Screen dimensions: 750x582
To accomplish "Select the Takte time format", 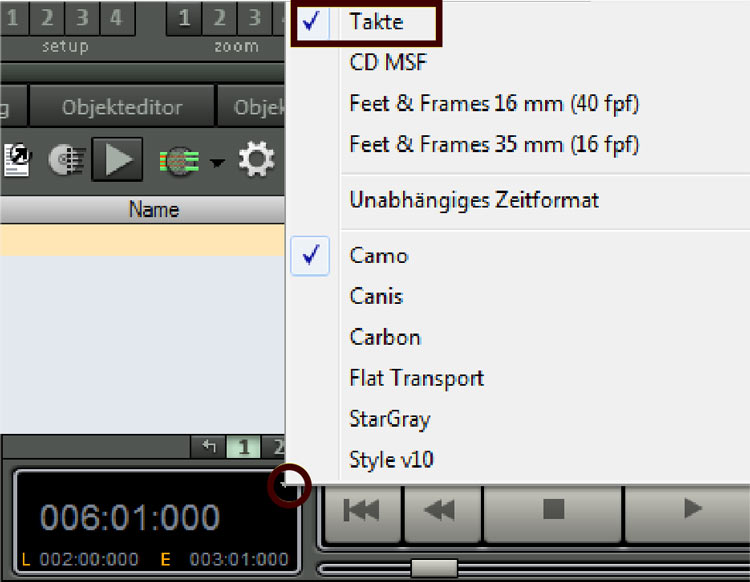I will pos(376,22).
